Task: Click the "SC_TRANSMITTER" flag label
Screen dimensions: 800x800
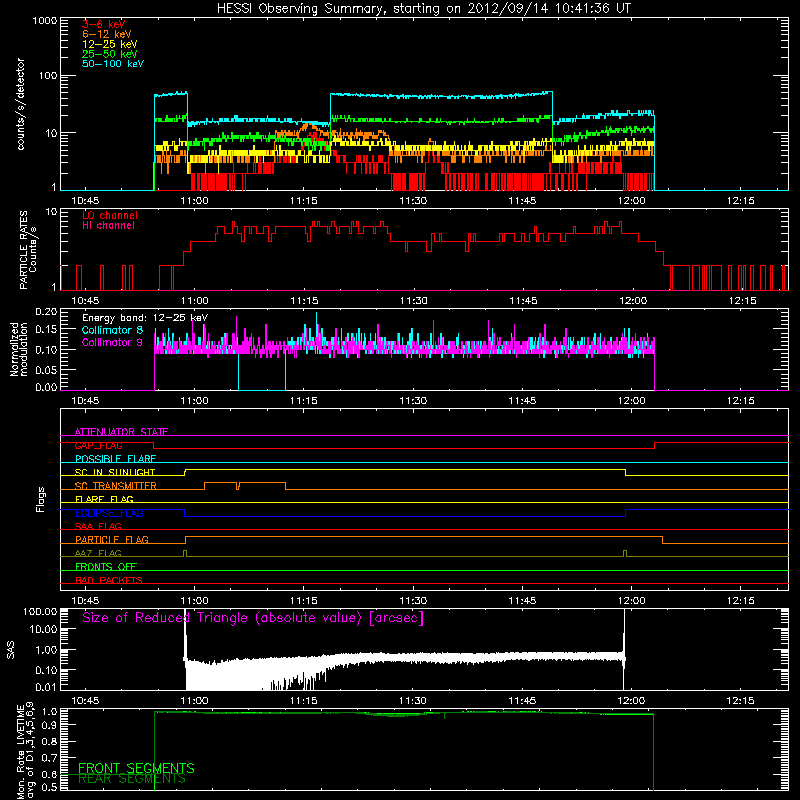Action: click(115, 486)
